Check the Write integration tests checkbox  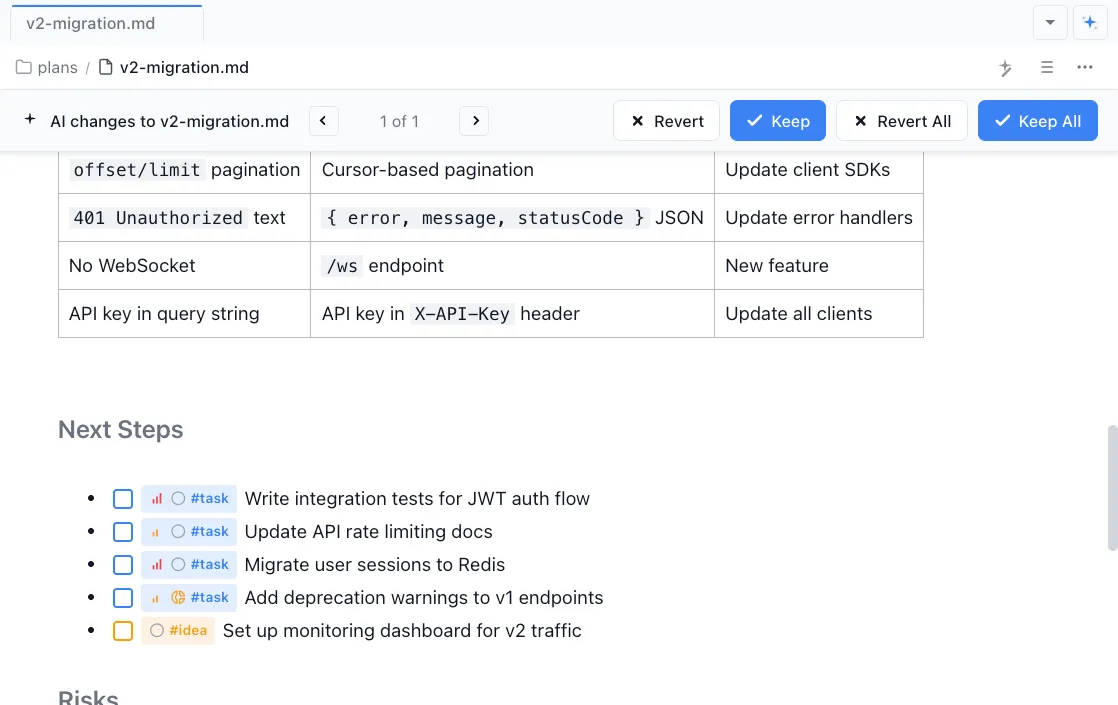point(123,498)
